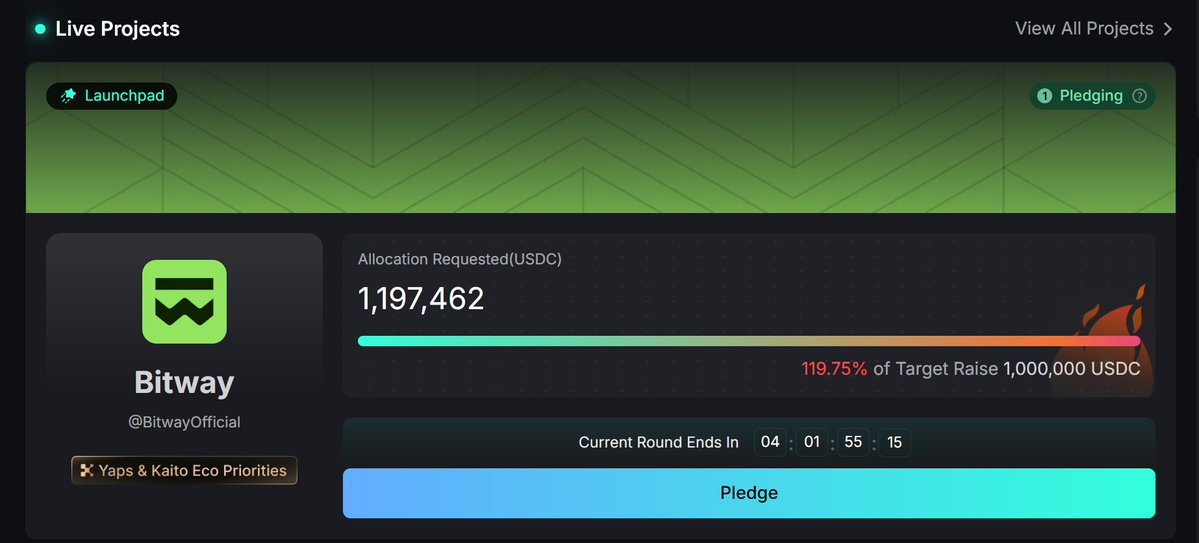This screenshot has height=543, width=1199.
Task: Click the Bitway project logo
Action: [x=184, y=301]
